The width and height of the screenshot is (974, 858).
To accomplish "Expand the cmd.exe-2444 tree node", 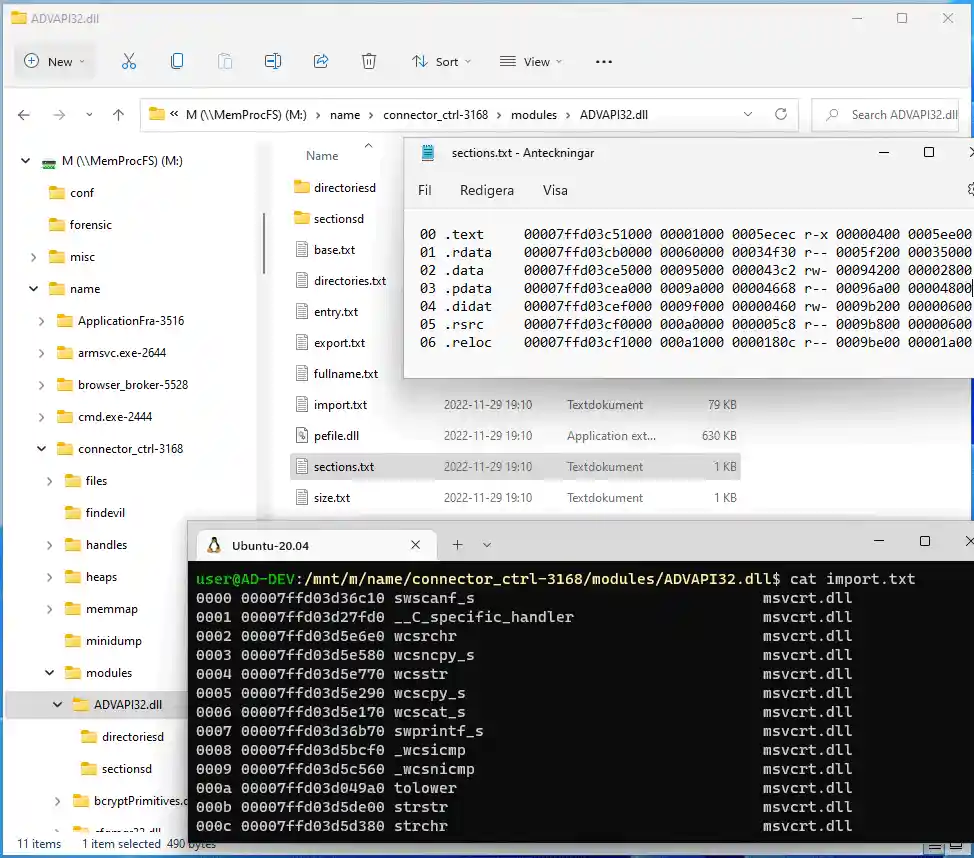I will coord(41,417).
